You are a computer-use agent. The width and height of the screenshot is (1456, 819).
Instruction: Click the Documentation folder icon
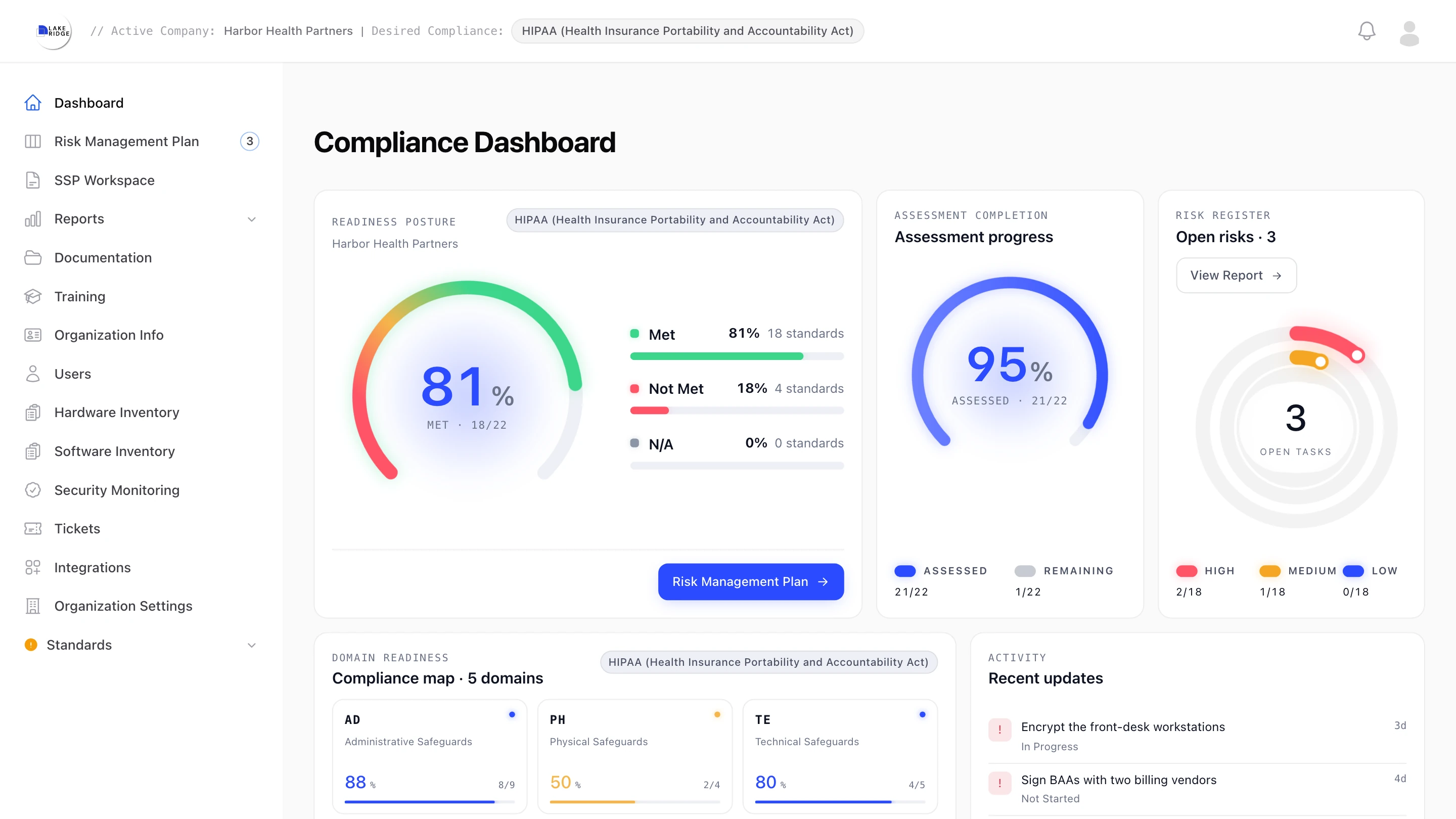click(33, 258)
